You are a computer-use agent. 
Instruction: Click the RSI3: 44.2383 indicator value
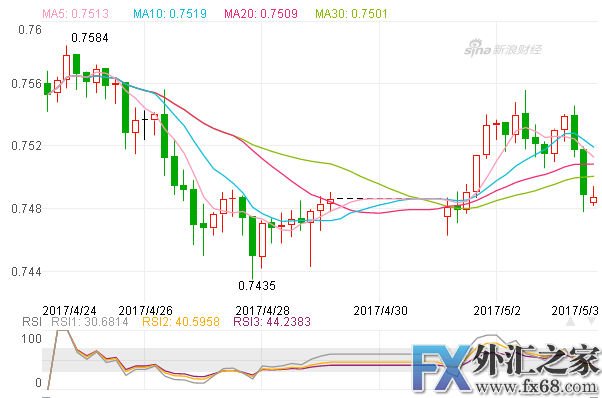coord(272,322)
